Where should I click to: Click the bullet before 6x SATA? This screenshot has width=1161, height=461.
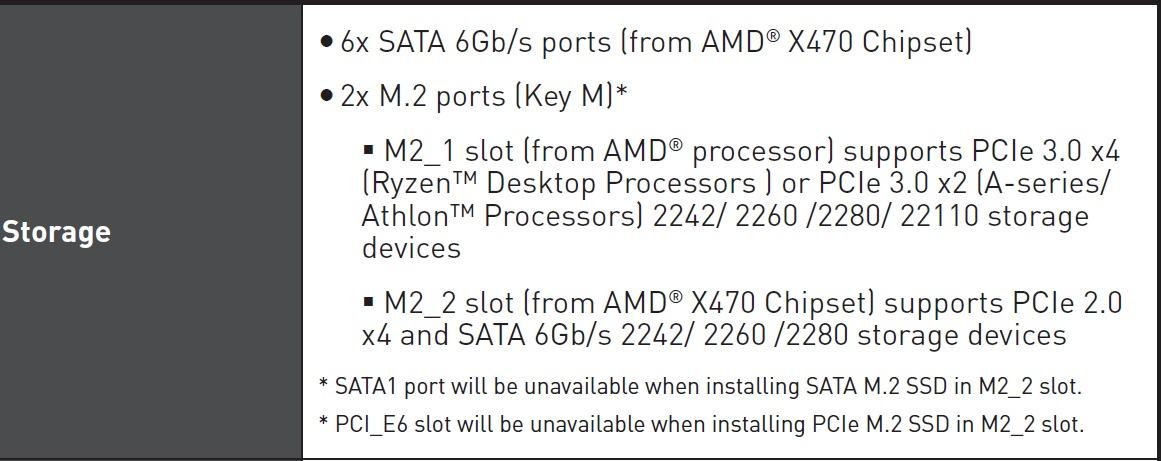click(327, 42)
